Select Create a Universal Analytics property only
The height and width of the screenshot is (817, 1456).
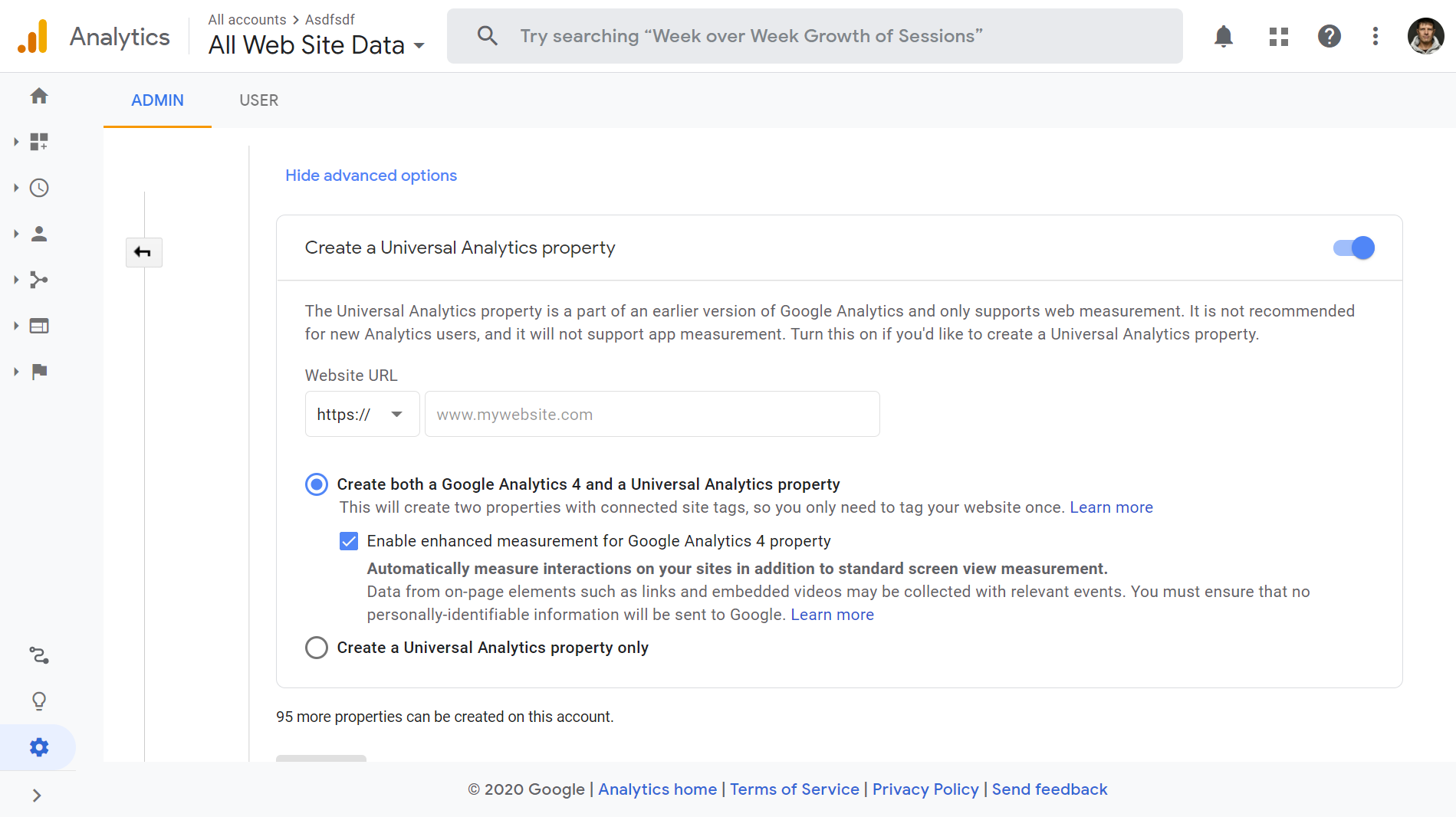coord(317,648)
